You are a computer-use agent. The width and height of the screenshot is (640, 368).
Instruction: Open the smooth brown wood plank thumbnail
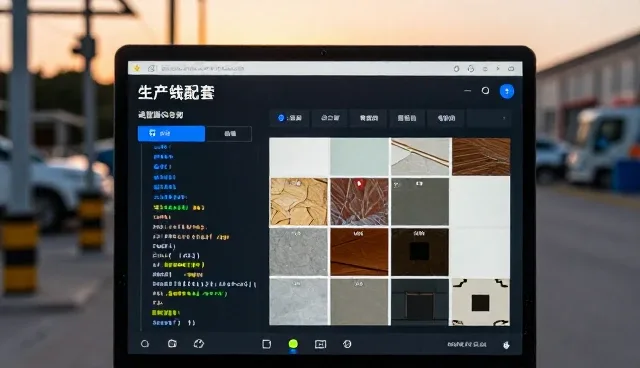coord(360,251)
